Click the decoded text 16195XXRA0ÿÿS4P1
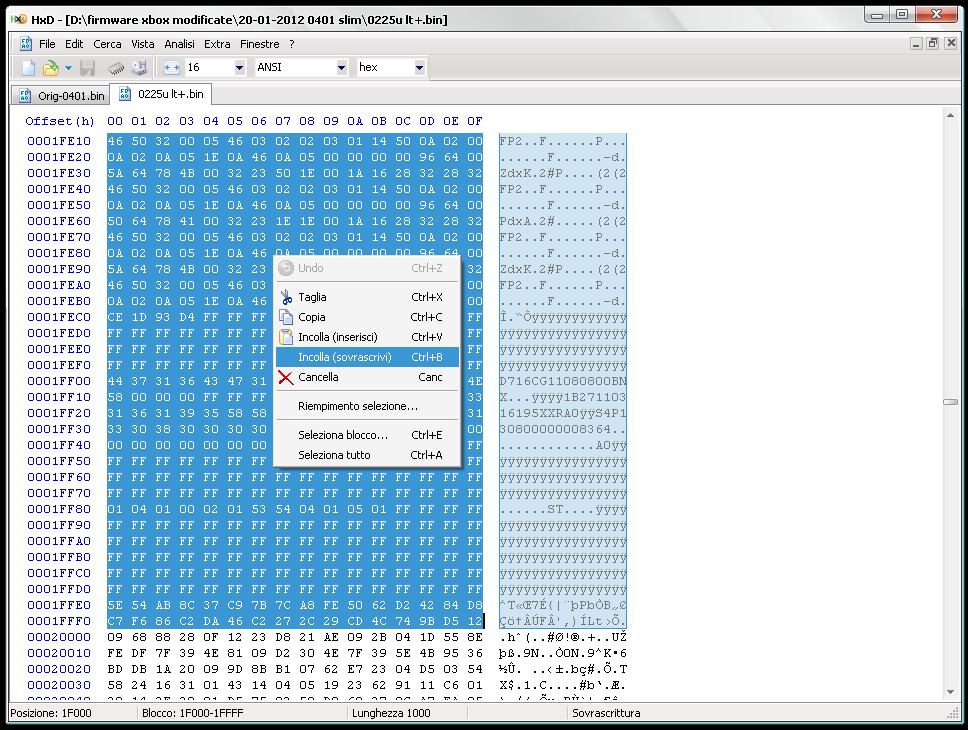 point(562,413)
